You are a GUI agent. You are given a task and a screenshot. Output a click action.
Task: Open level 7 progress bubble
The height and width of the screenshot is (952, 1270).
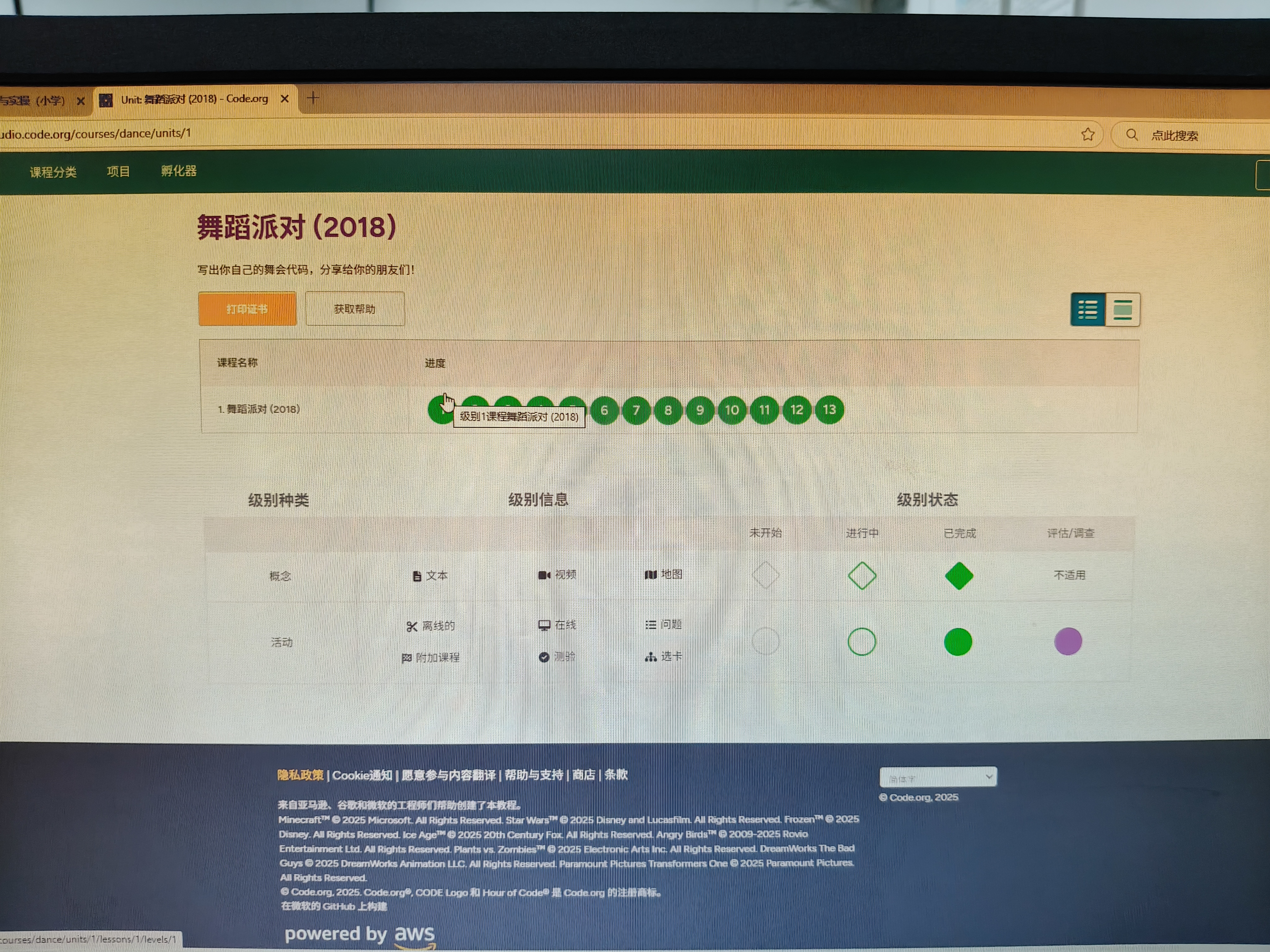click(x=636, y=410)
